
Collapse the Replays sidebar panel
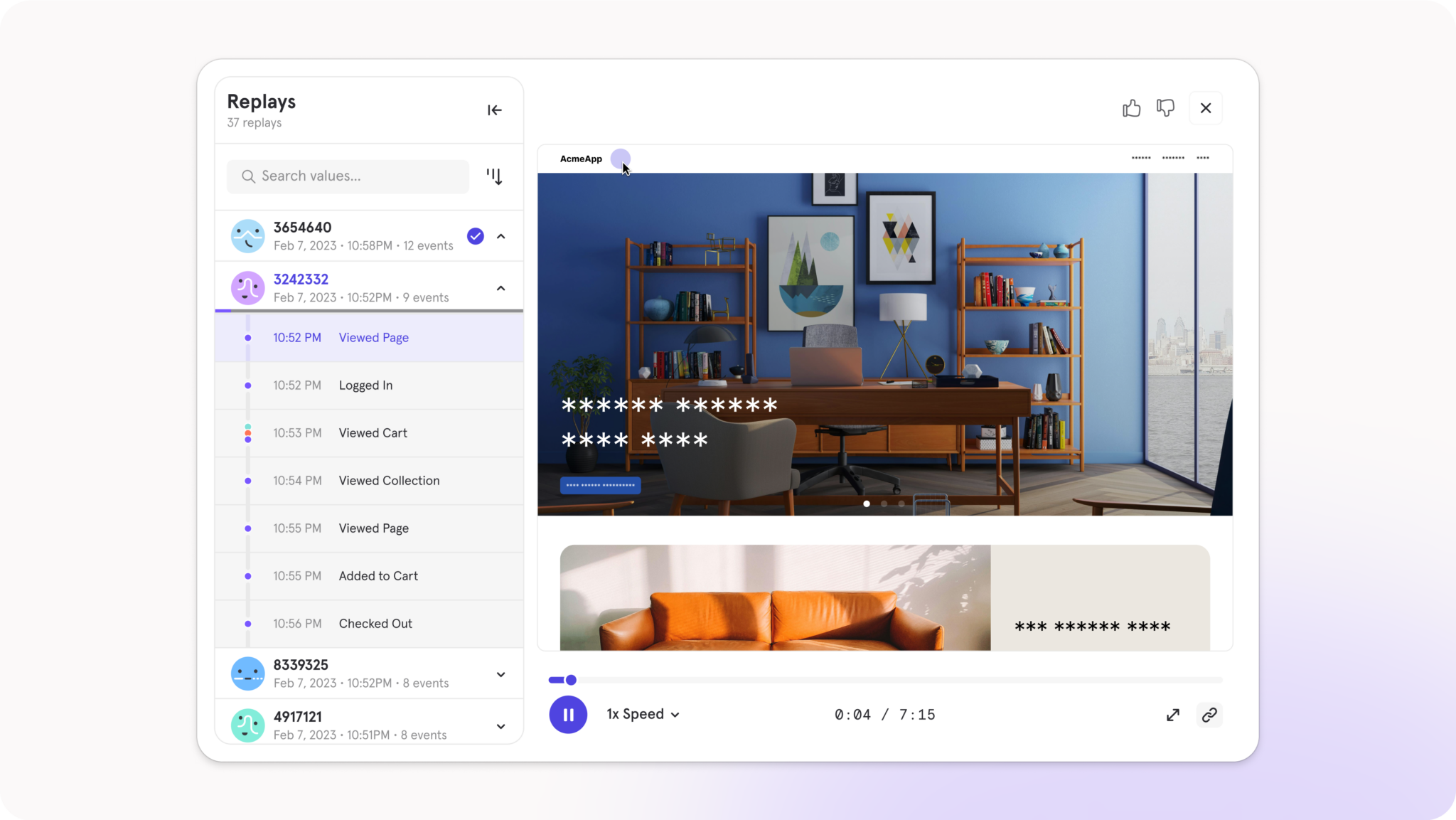click(x=494, y=110)
